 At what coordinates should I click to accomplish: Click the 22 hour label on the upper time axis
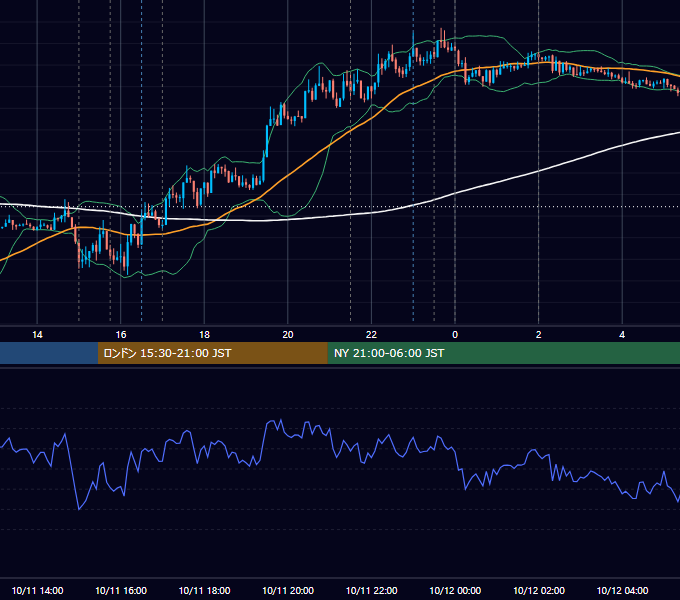click(x=371, y=335)
